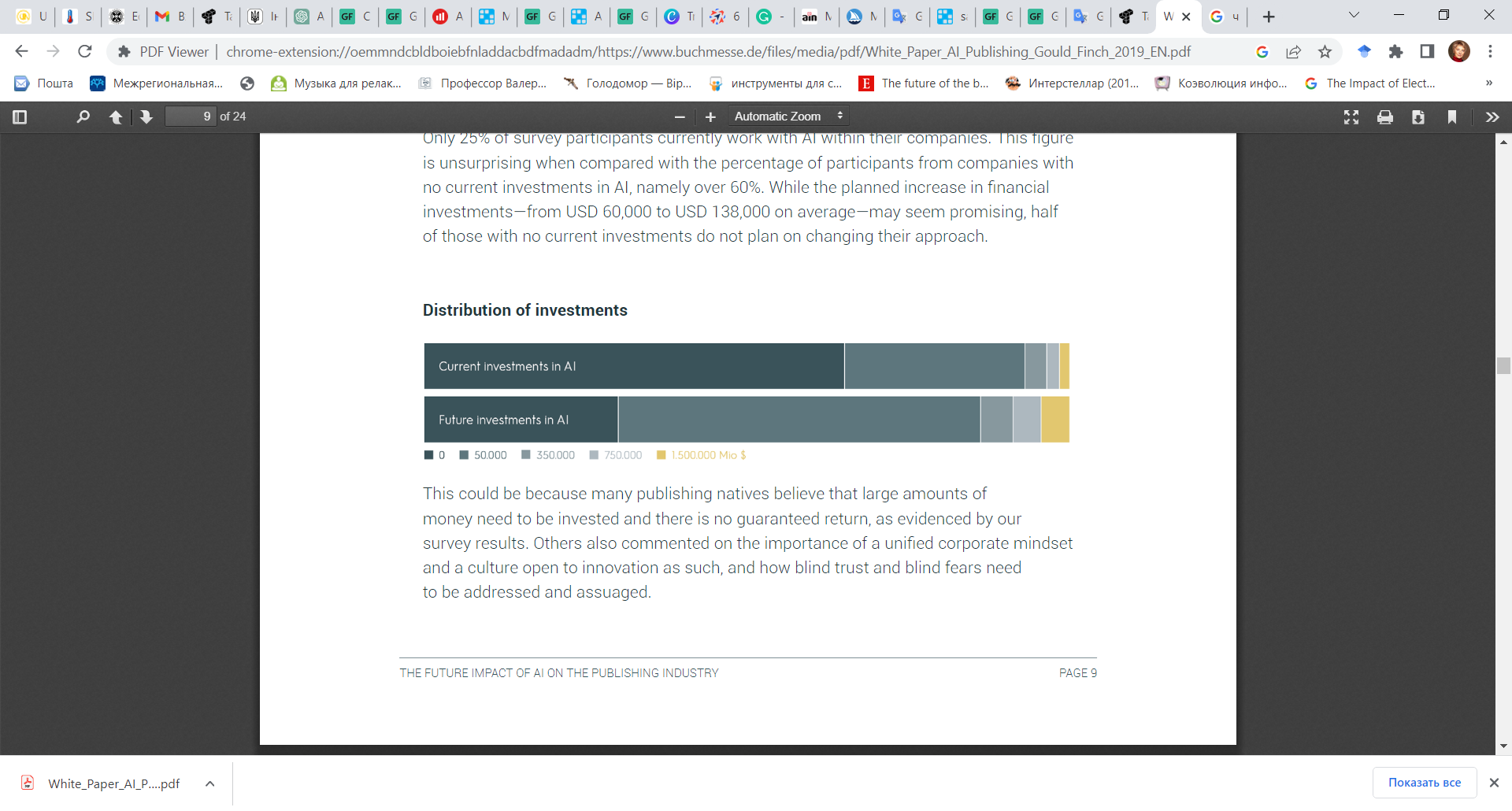
Task: Share this page icon
Action: pyautogui.click(x=1293, y=51)
